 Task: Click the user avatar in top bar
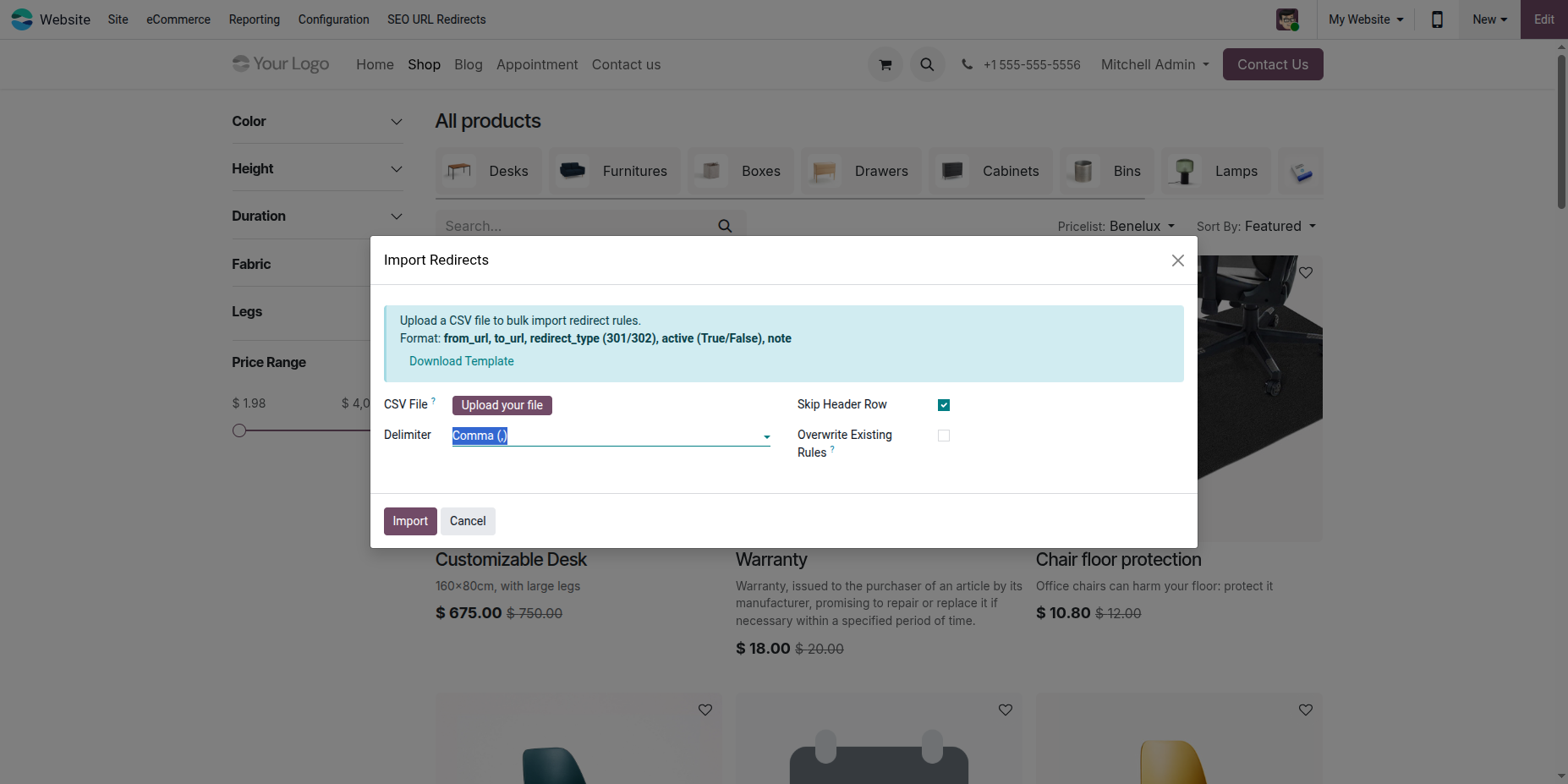[x=1287, y=19]
